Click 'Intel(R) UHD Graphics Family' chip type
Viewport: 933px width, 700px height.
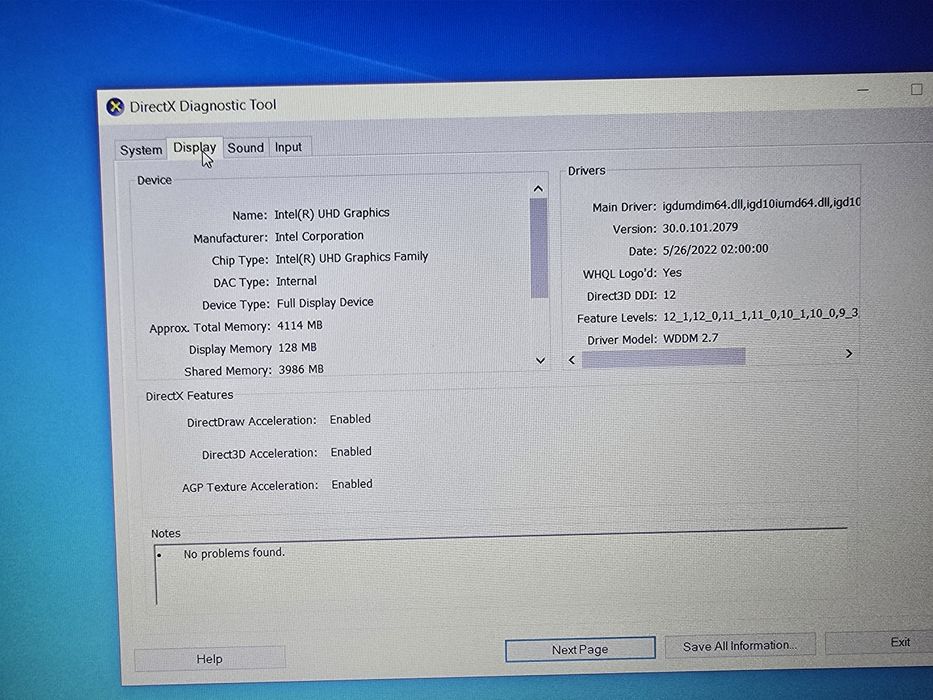pos(352,258)
